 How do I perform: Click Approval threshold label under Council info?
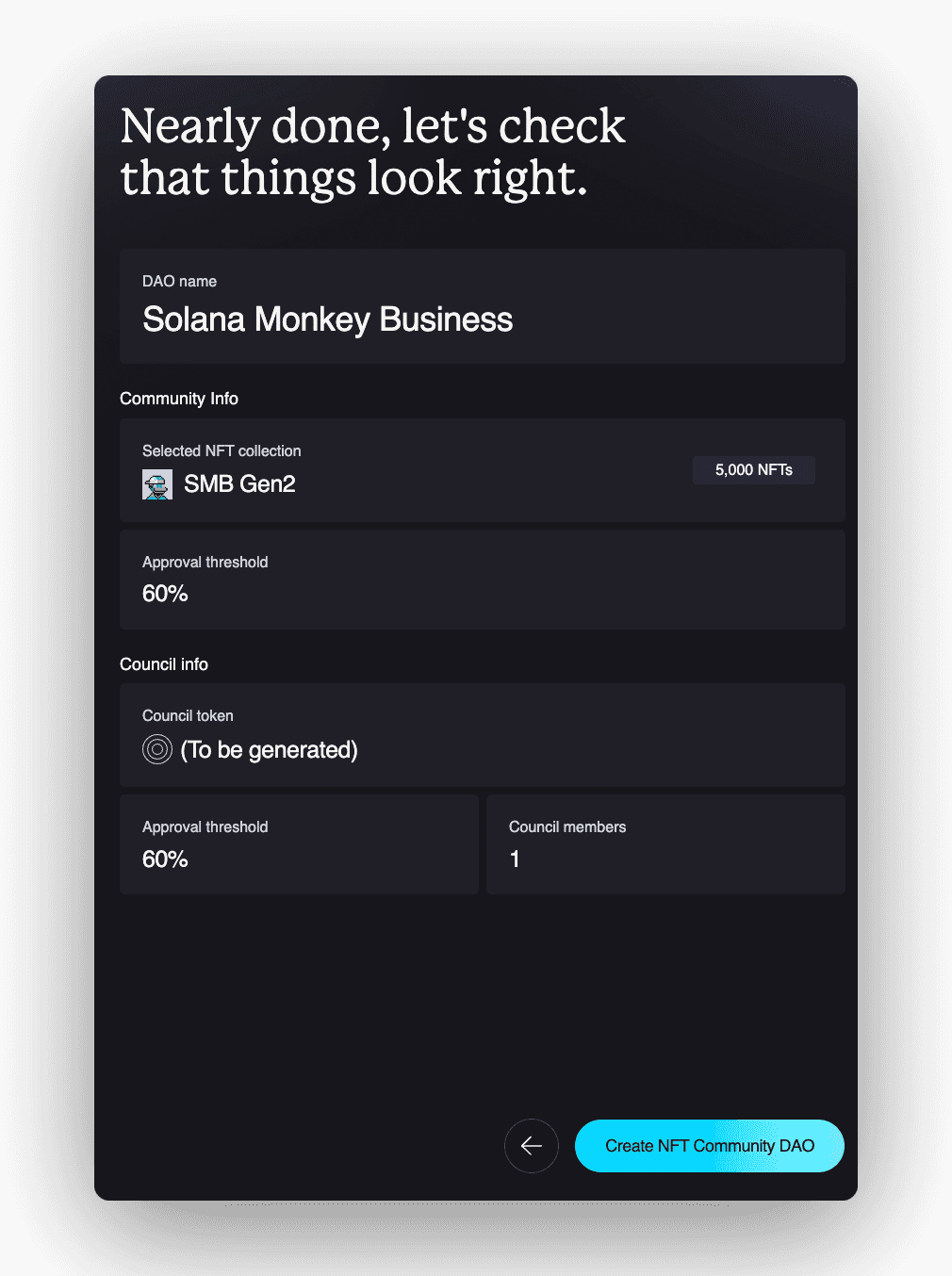coord(205,827)
